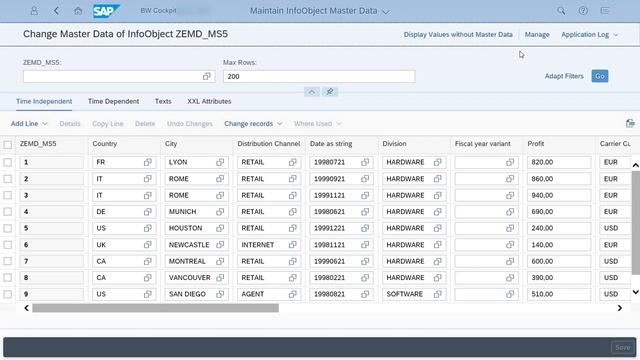
Task: Click the table's horizontal scrollbar thumb
Action: (x=156, y=308)
